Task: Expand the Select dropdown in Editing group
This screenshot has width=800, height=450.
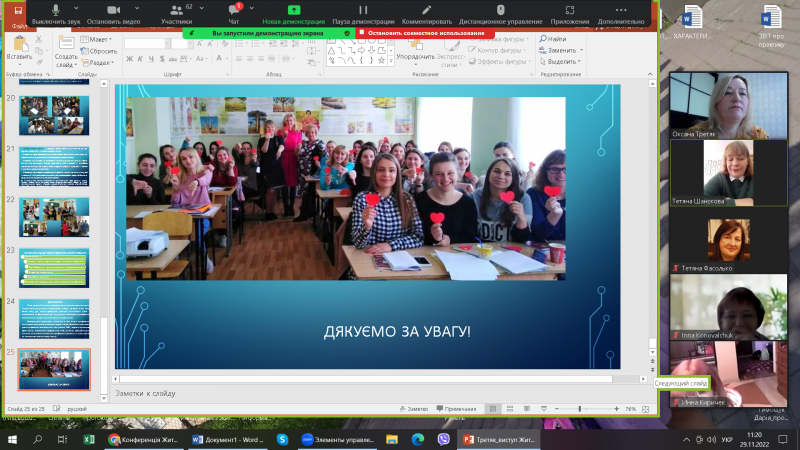Action: [x=584, y=61]
